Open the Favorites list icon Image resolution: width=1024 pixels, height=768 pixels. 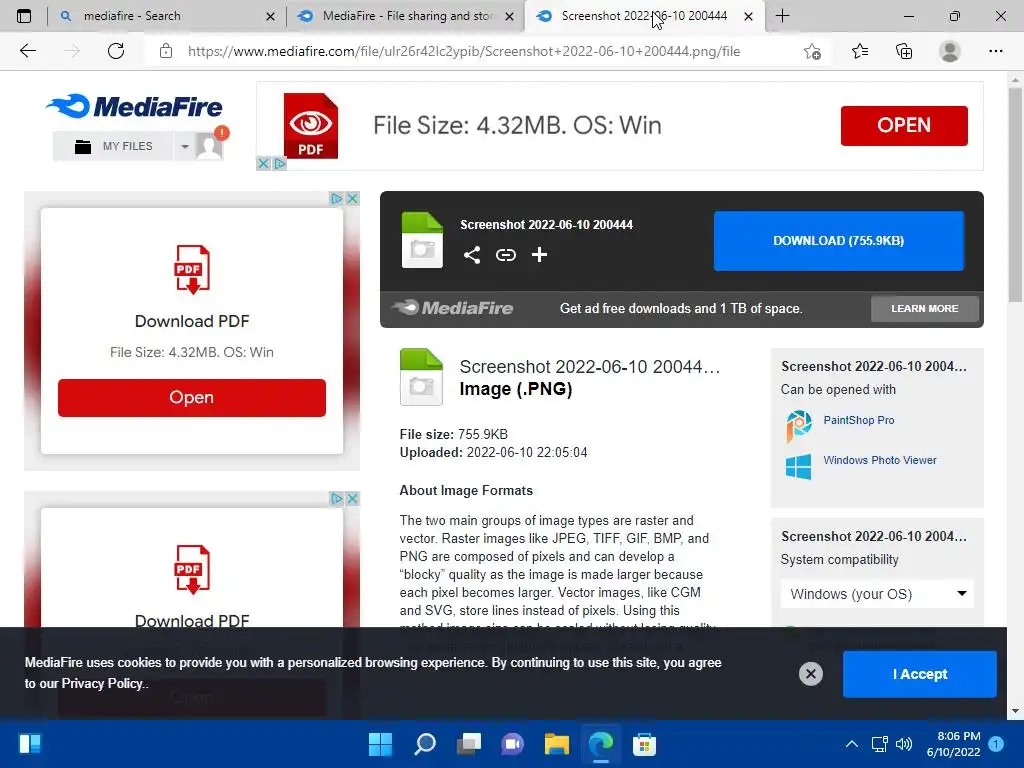tap(860, 51)
